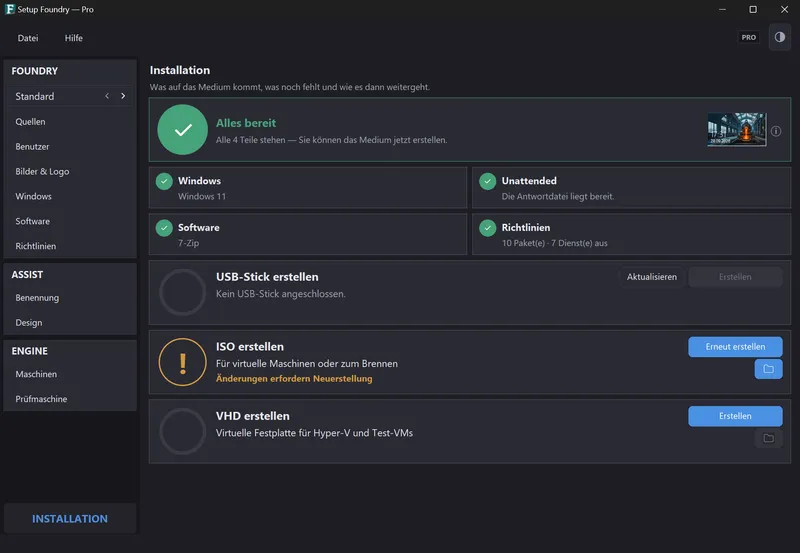Image resolution: width=800 pixels, height=553 pixels.
Task: Open Richtlinien in the sidebar
Action: (70, 246)
